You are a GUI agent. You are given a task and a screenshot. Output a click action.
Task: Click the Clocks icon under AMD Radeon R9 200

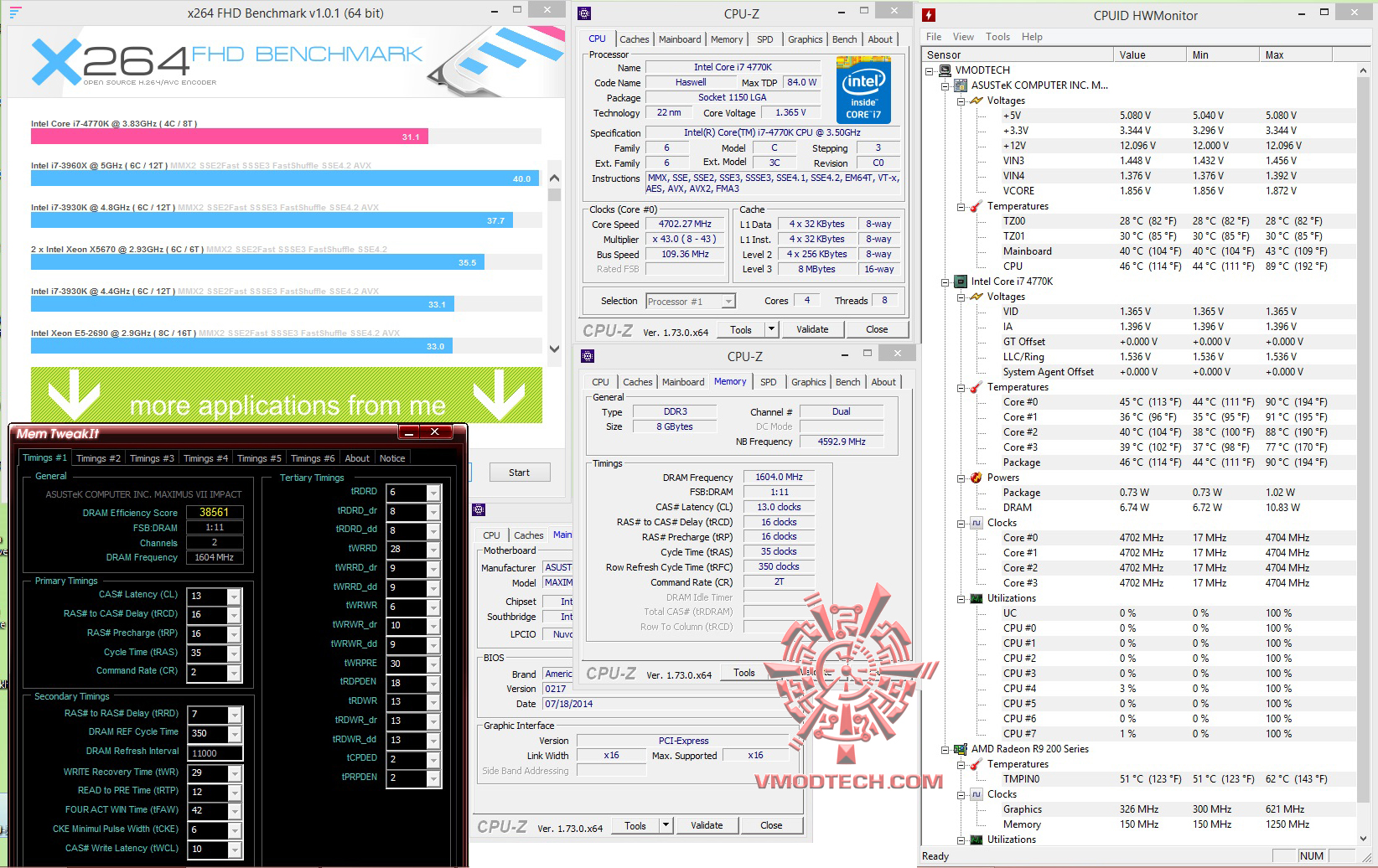(x=976, y=794)
